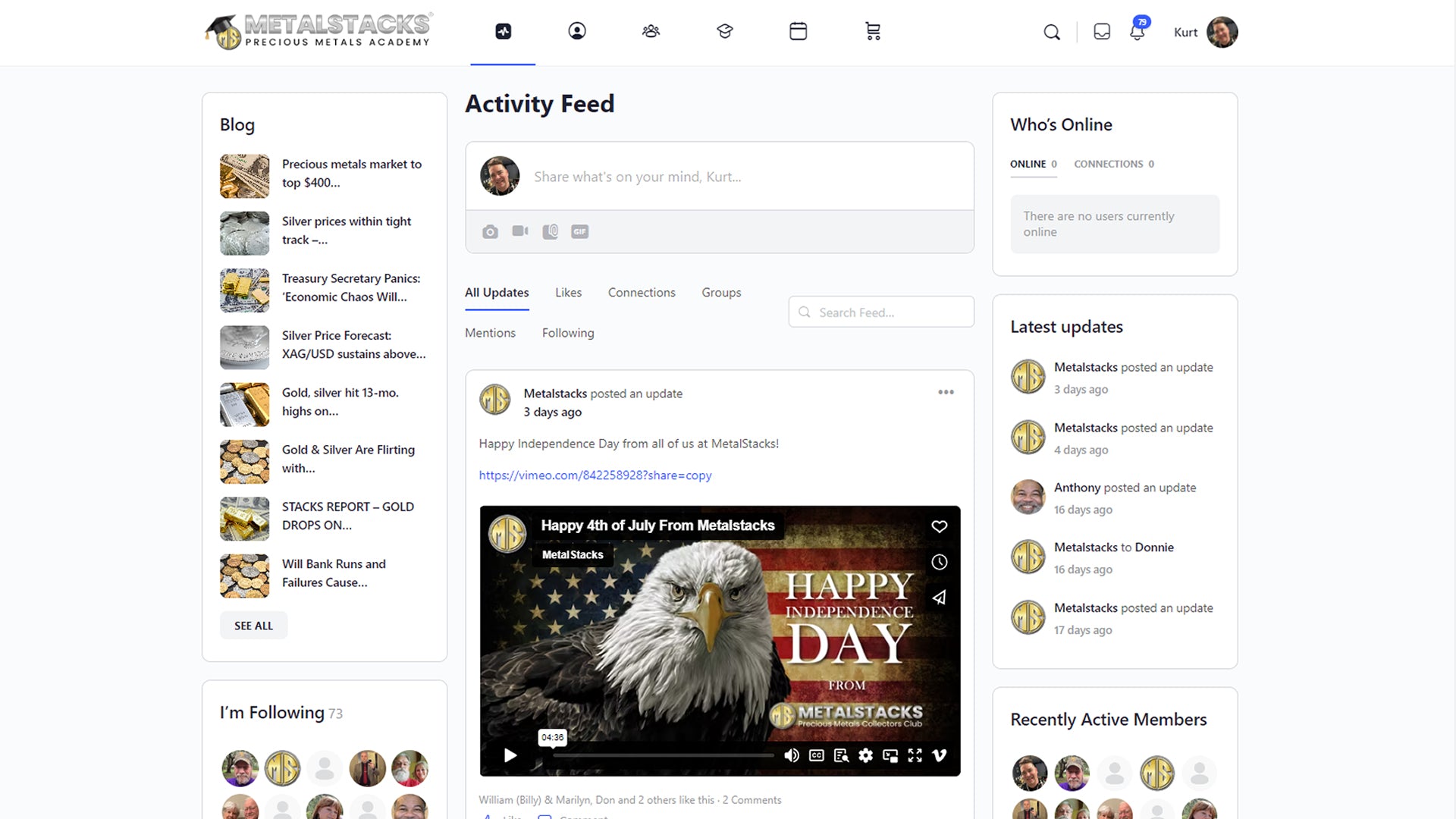Like the video with heart icon

(939, 526)
